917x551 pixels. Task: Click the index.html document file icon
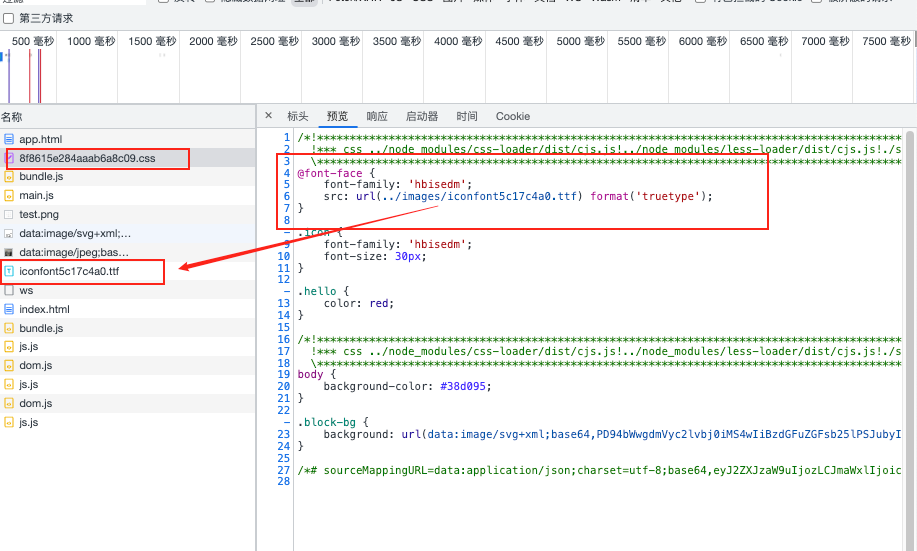[x=9, y=309]
